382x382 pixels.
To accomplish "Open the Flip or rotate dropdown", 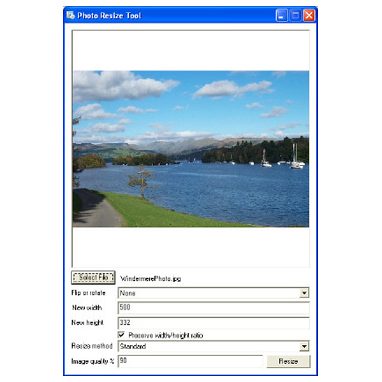I will [x=214, y=293].
